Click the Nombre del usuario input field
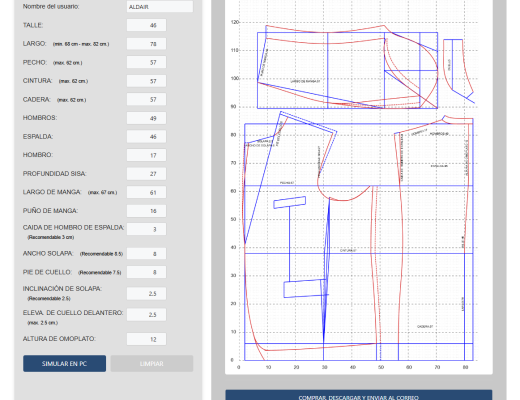 tap(160, 7)
